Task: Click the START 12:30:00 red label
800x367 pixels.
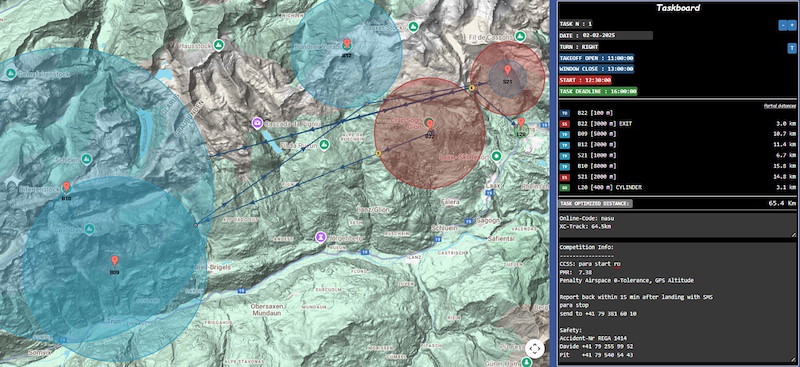Action: [585, 80]
